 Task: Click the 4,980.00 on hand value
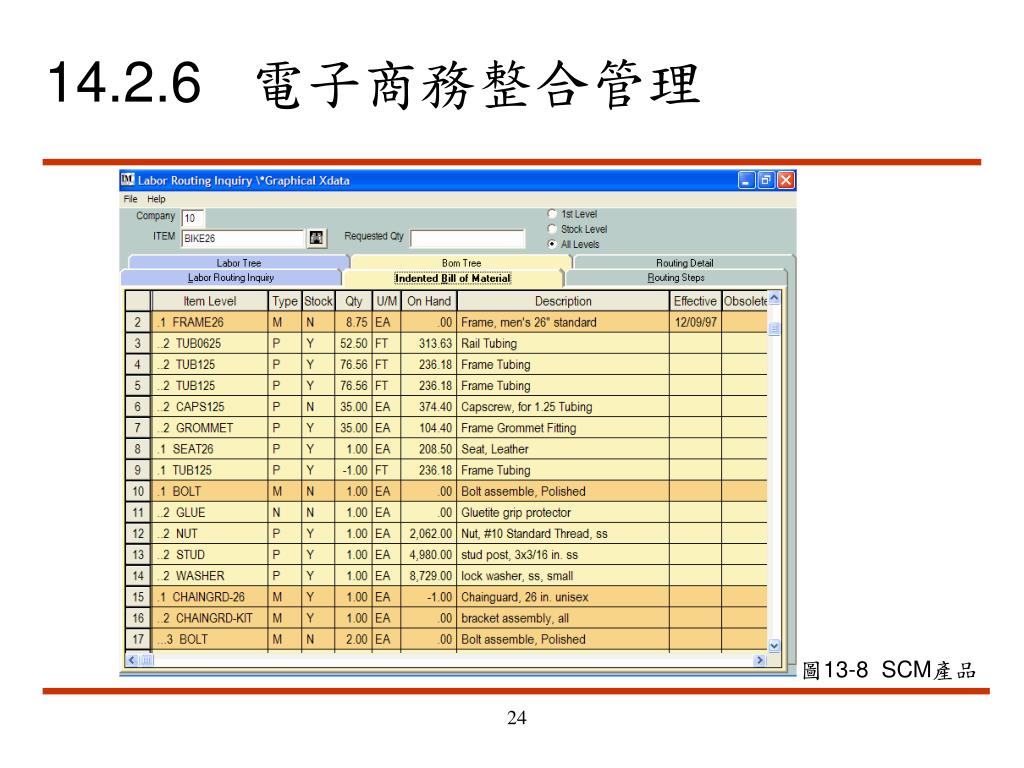coord(428,554)
